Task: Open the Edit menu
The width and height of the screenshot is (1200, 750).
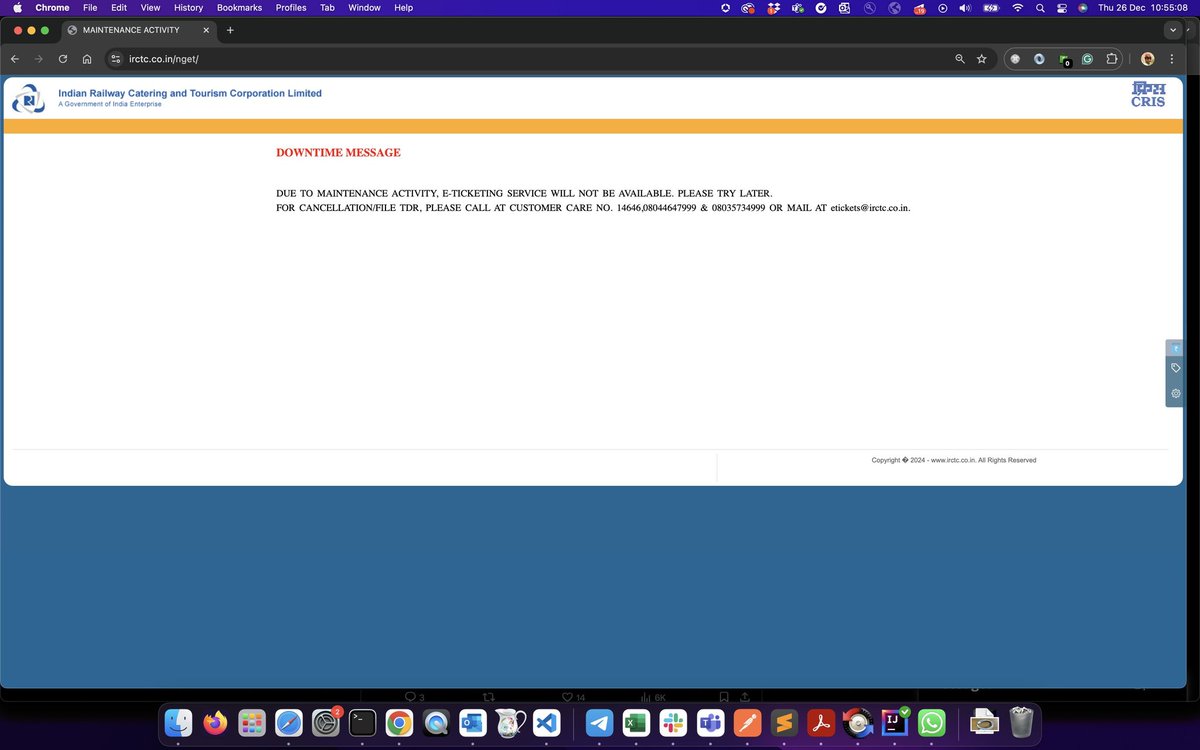Action: point(119,7)
